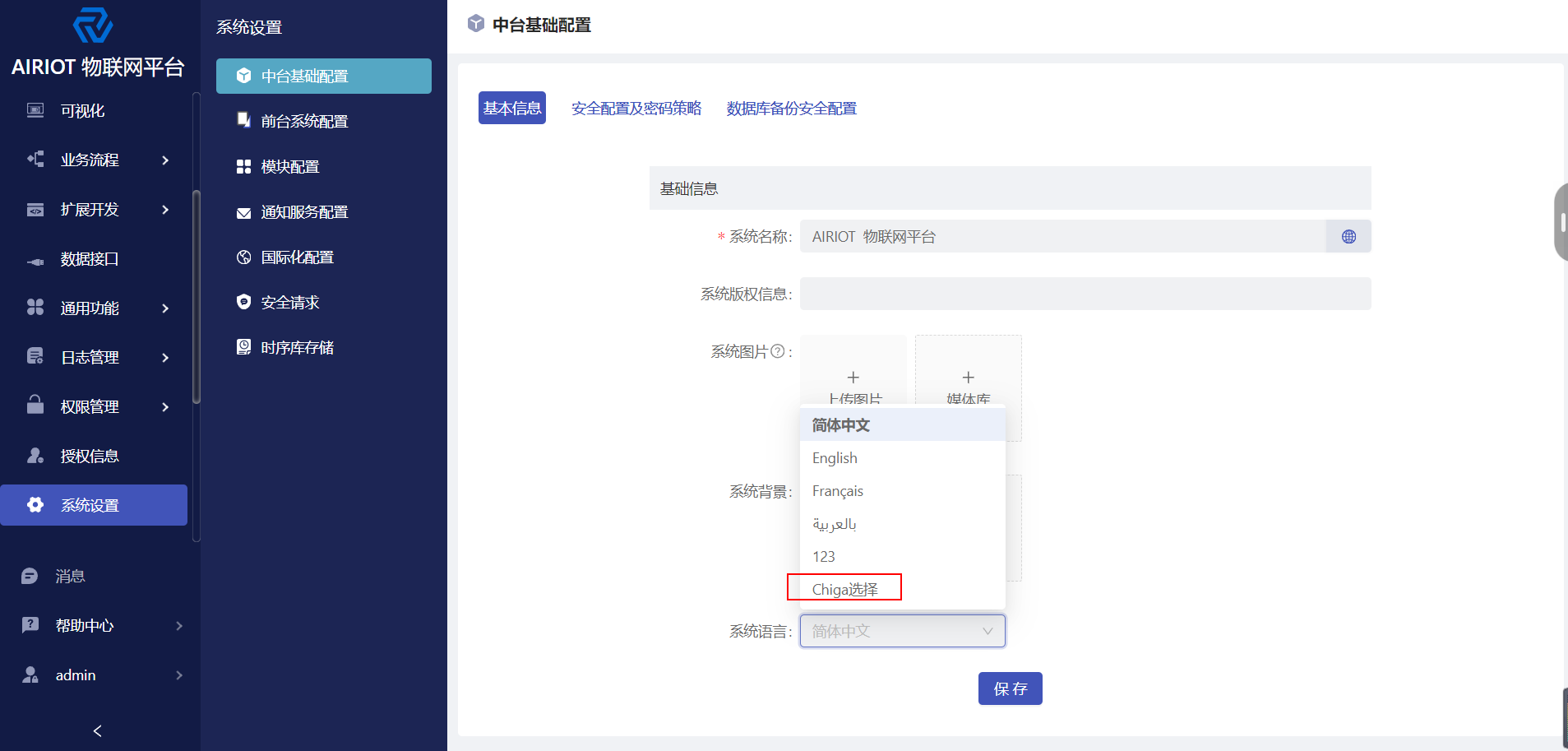
Task: Switch to 基本信息 tab
Action: 512,108
